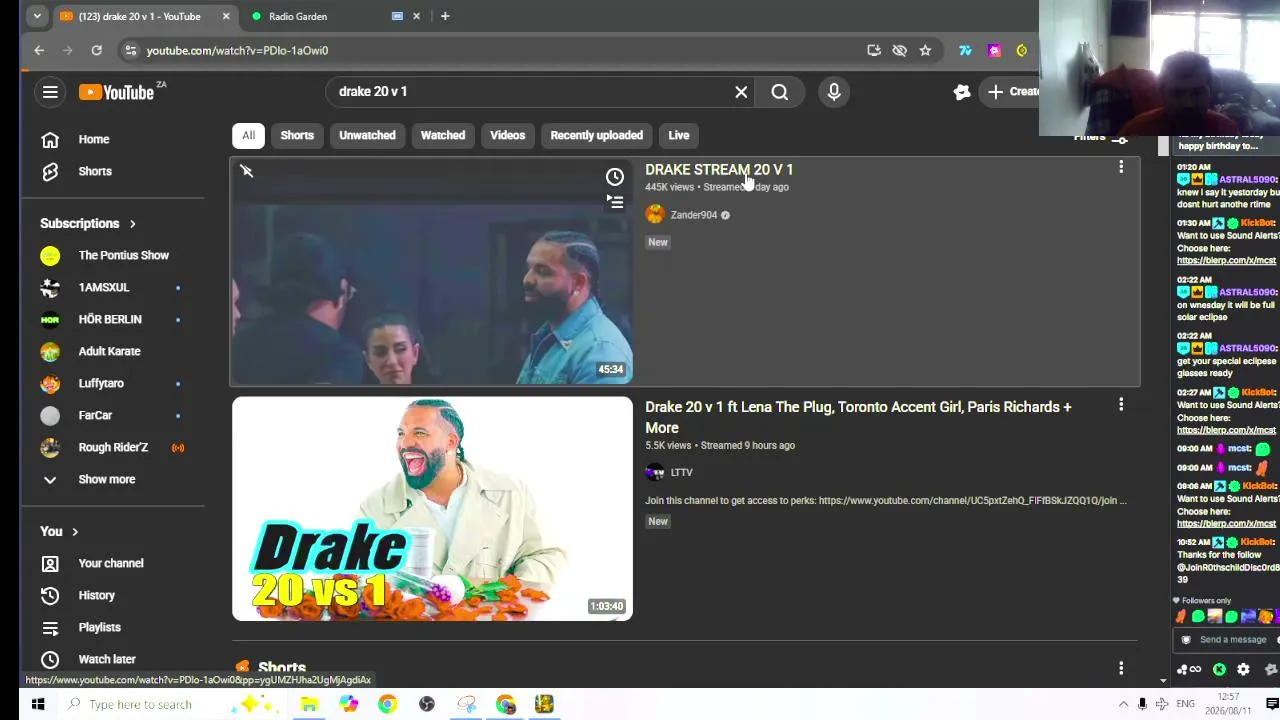Viewport: 1280px width, 720px height.
Task: Select the Videos filter chip
Action: pos(507,135)
